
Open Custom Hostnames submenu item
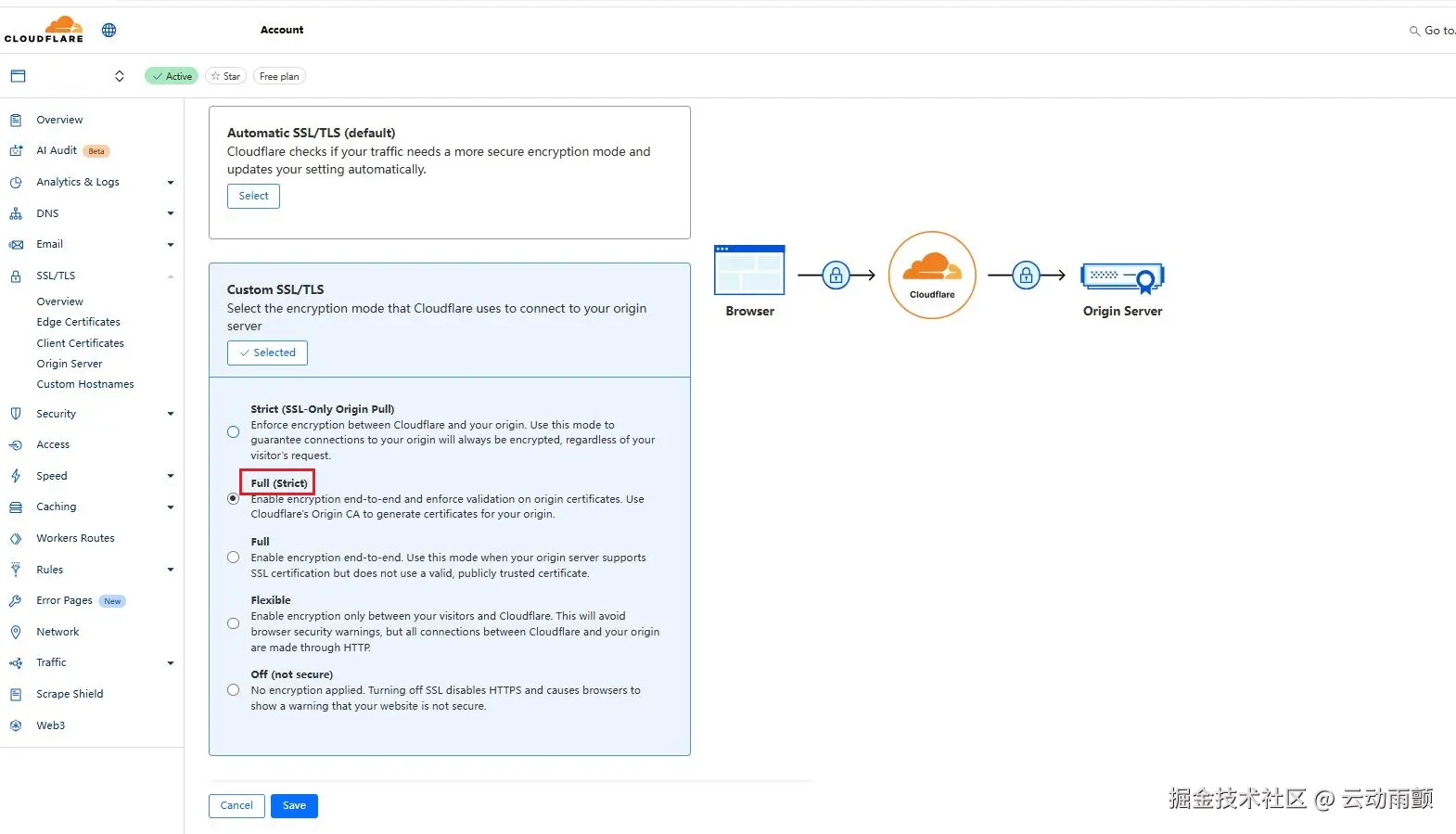[85, 384]
